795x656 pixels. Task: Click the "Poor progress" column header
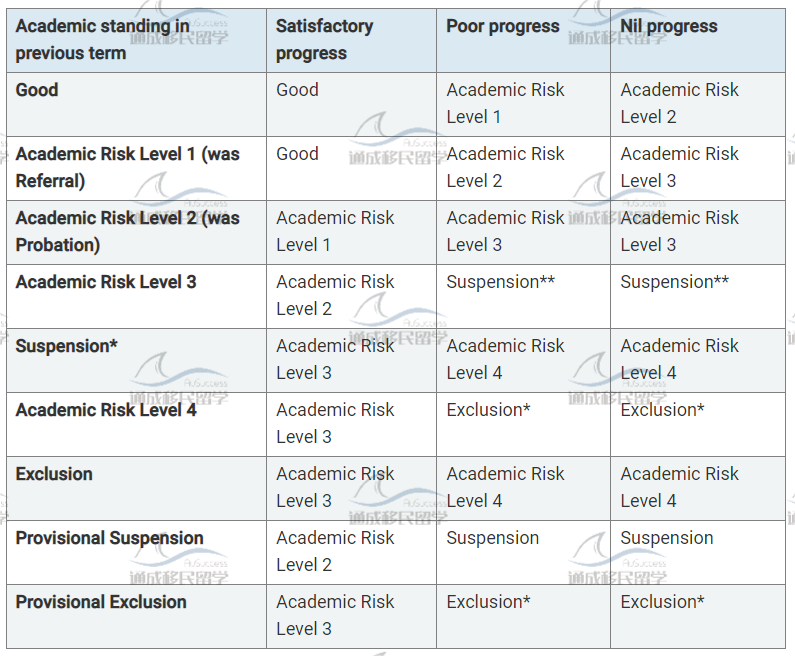502,26
